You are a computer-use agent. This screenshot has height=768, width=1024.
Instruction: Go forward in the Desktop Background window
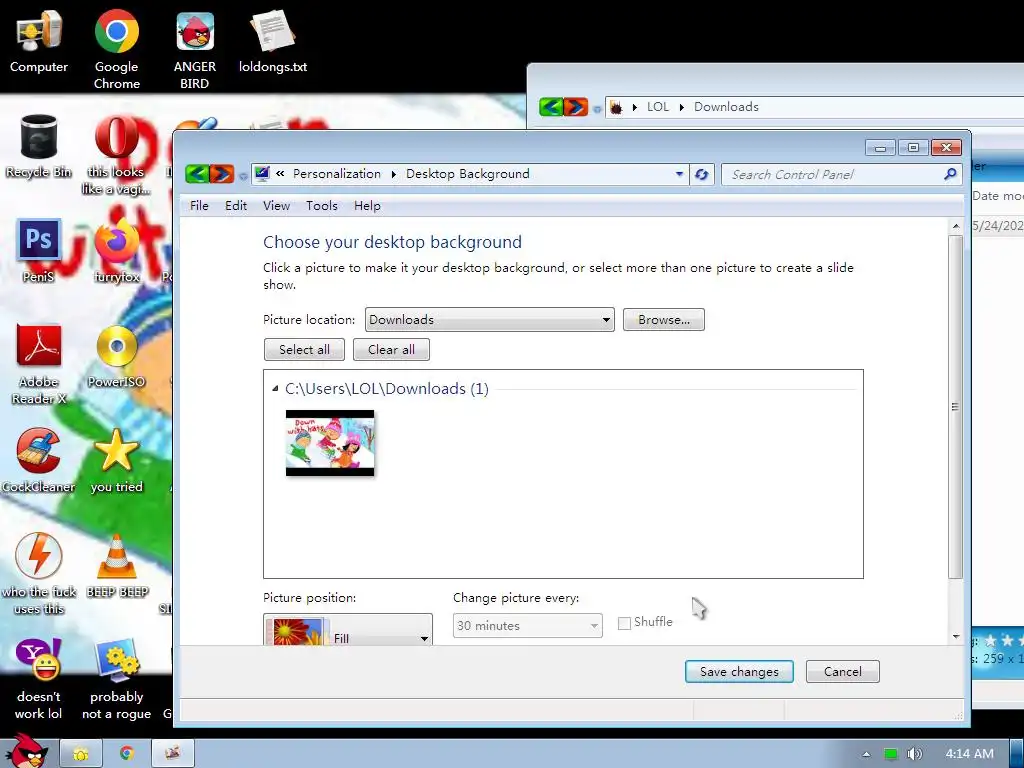[x=221, y=174]
